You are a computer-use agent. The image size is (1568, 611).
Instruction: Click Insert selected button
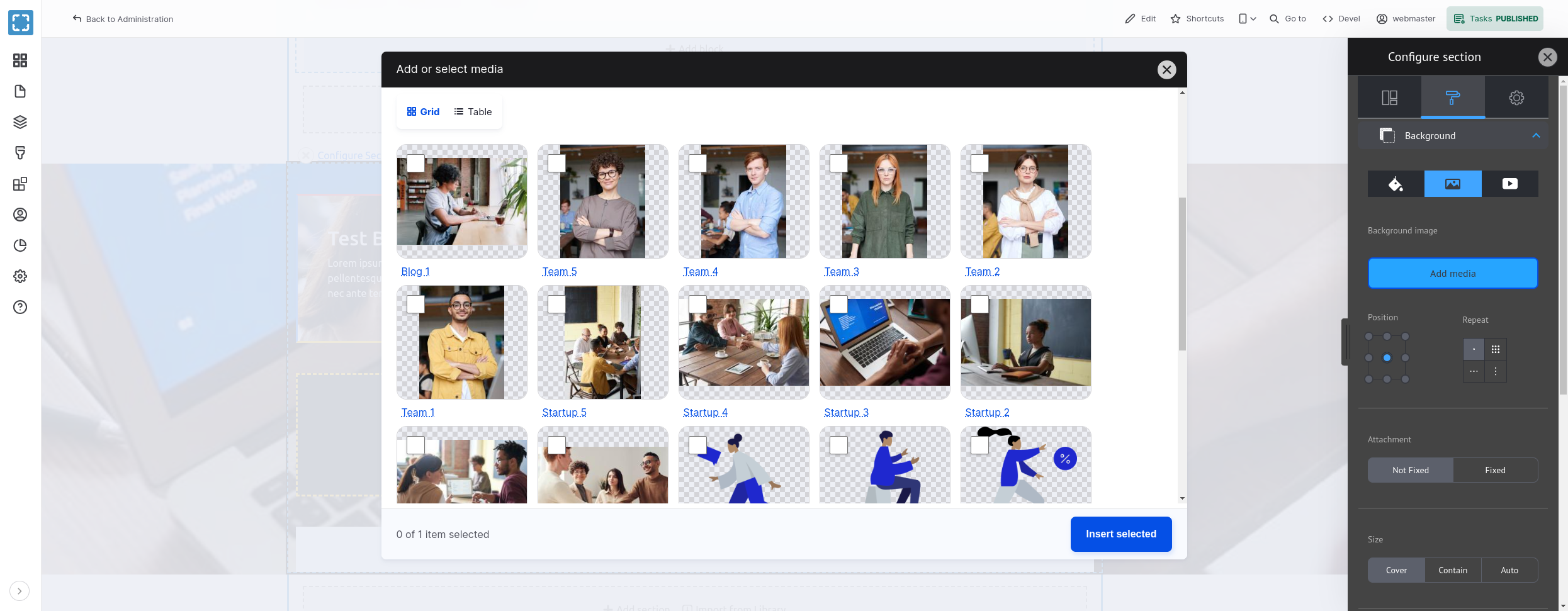(1121, 534)
